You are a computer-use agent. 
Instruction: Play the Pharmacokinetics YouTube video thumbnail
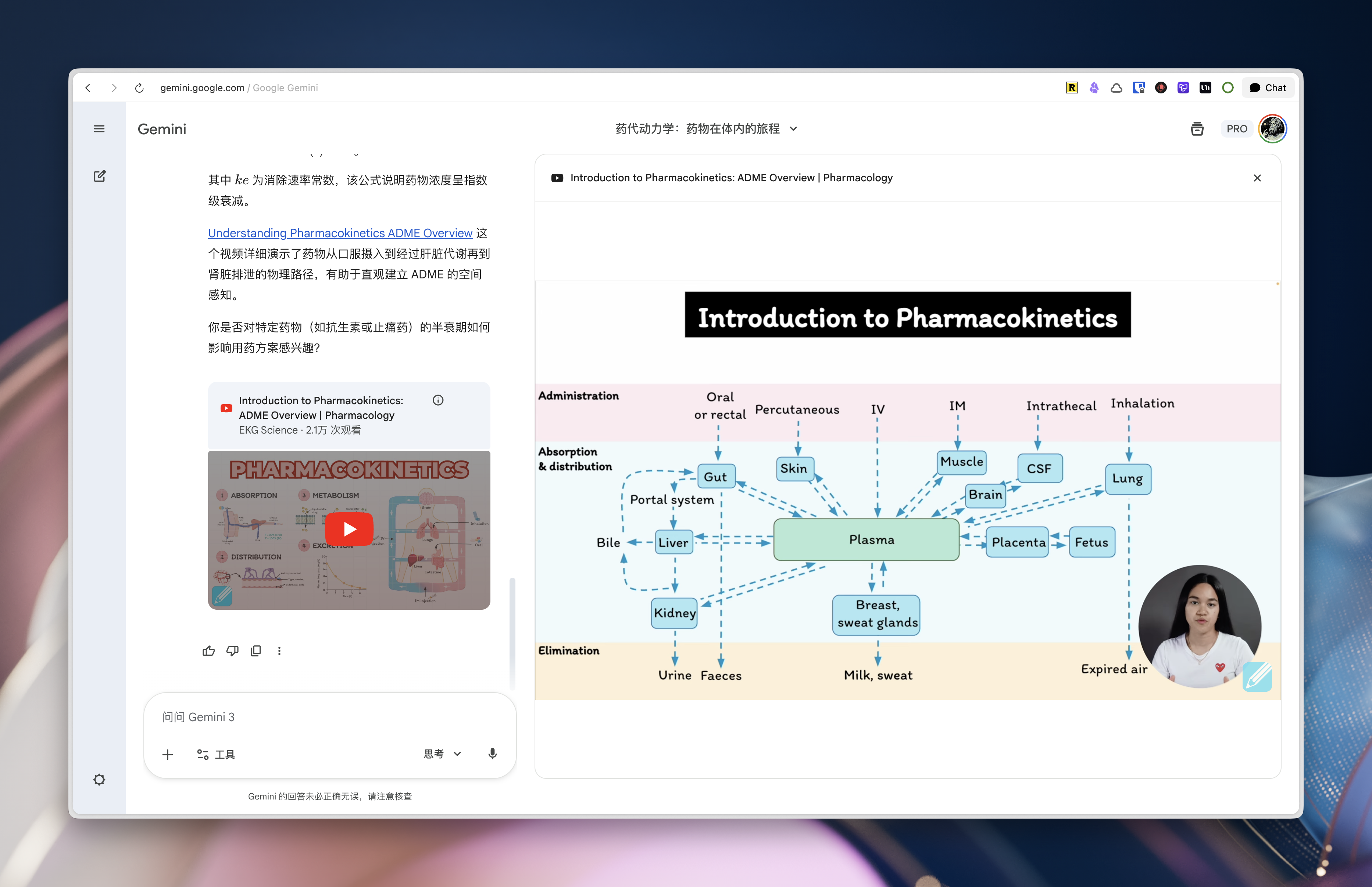[x=349, y=529]
